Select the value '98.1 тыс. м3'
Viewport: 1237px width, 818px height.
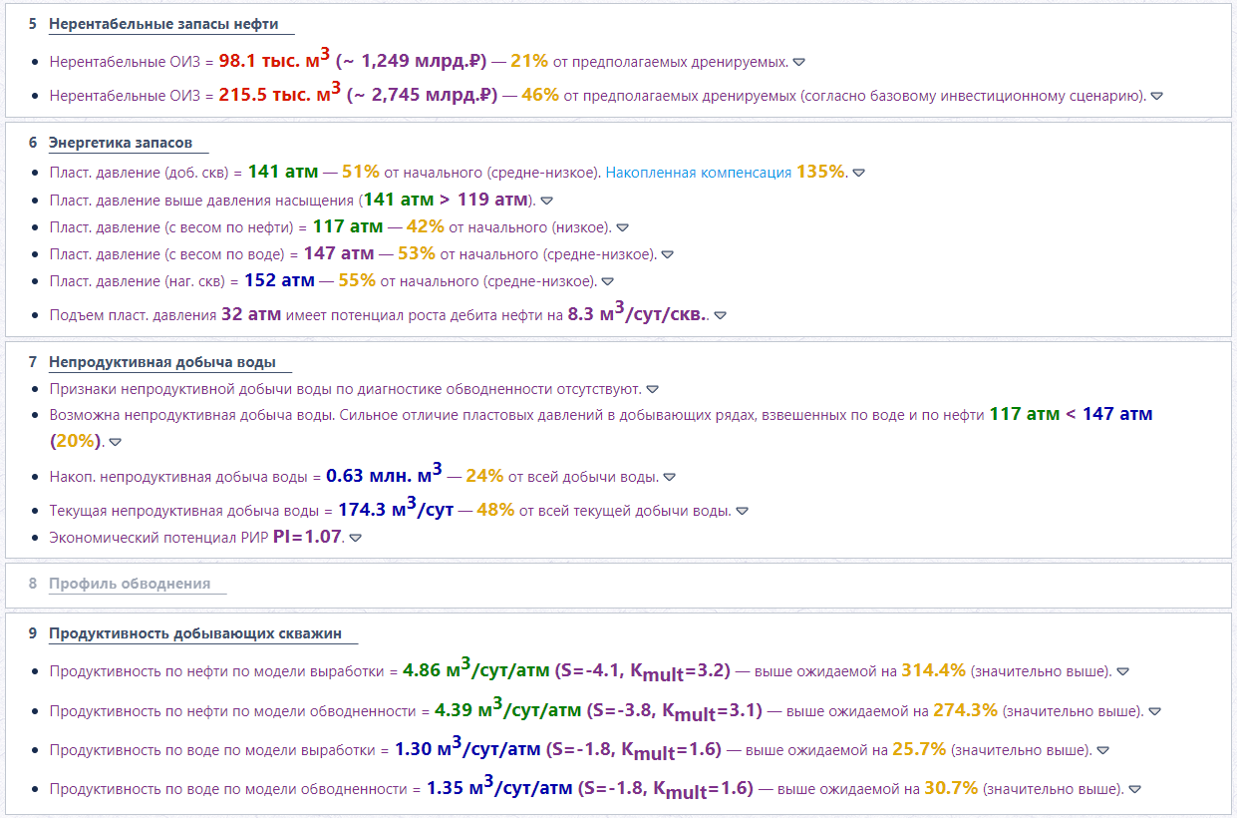275,60
